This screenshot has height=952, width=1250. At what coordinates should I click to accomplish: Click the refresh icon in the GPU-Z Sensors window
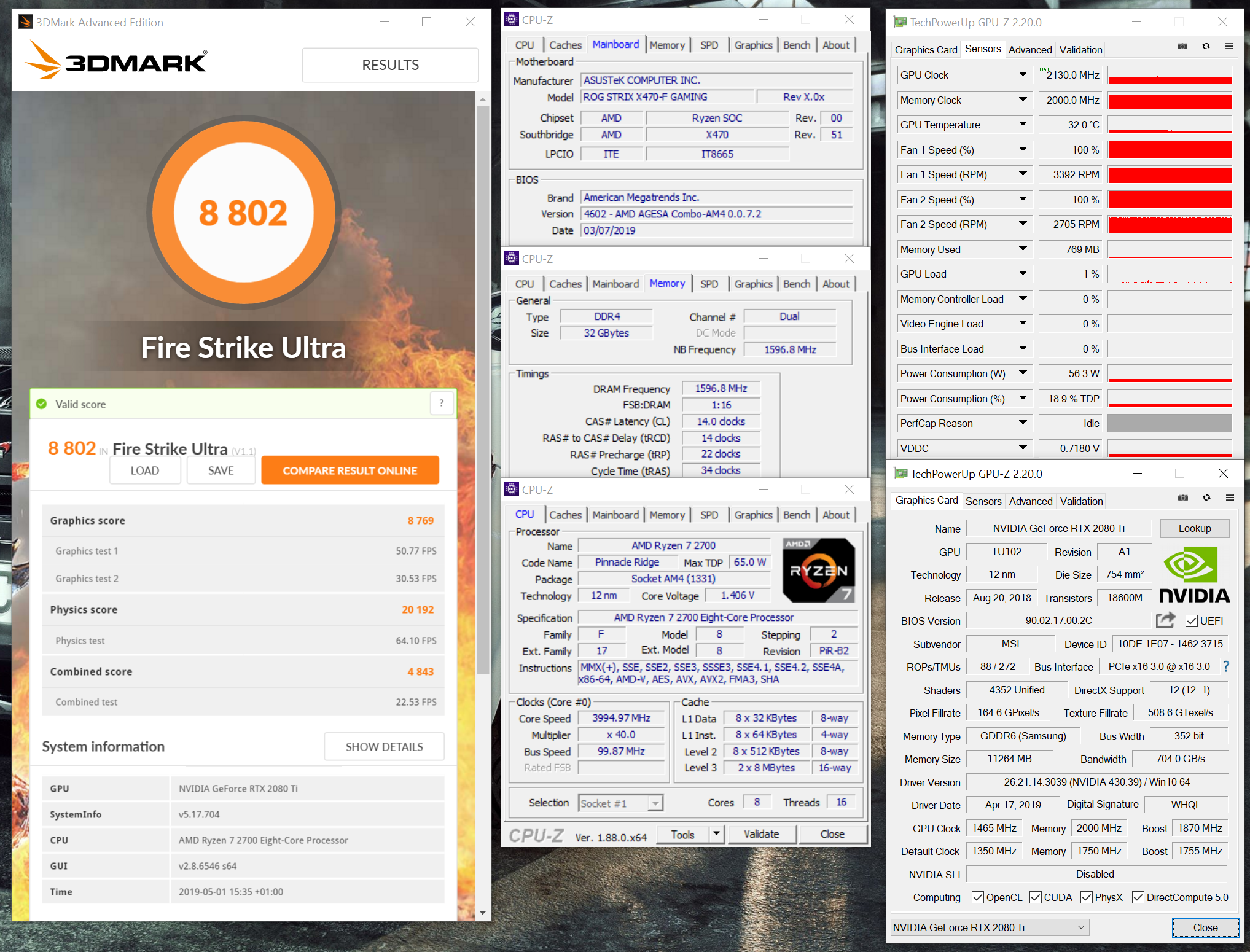pos(1206,47)
